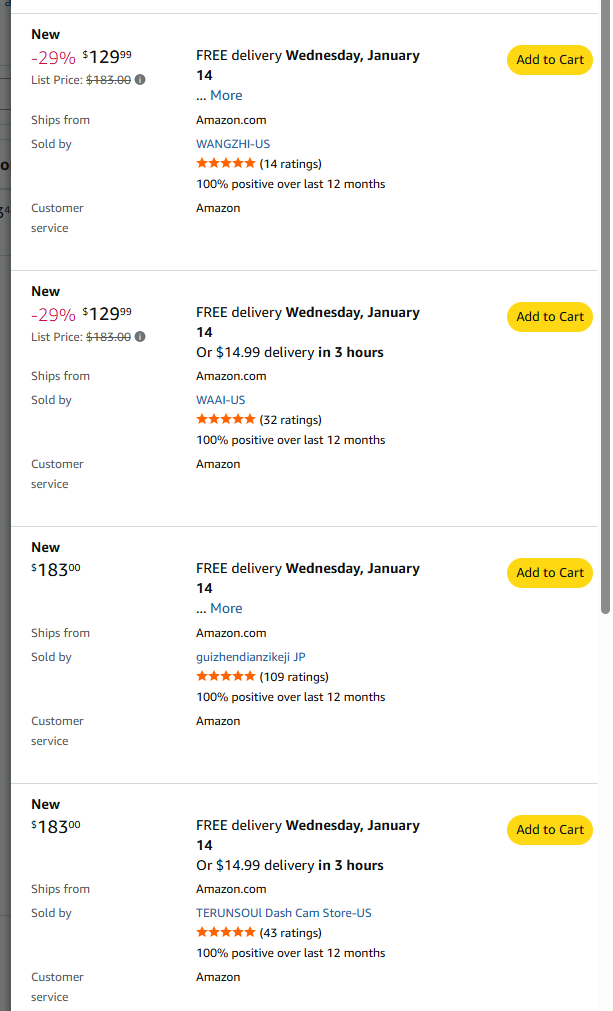Screen dimensions: 613x1011
Task: Click the (14 ratings) text
Action: [290, 164]
